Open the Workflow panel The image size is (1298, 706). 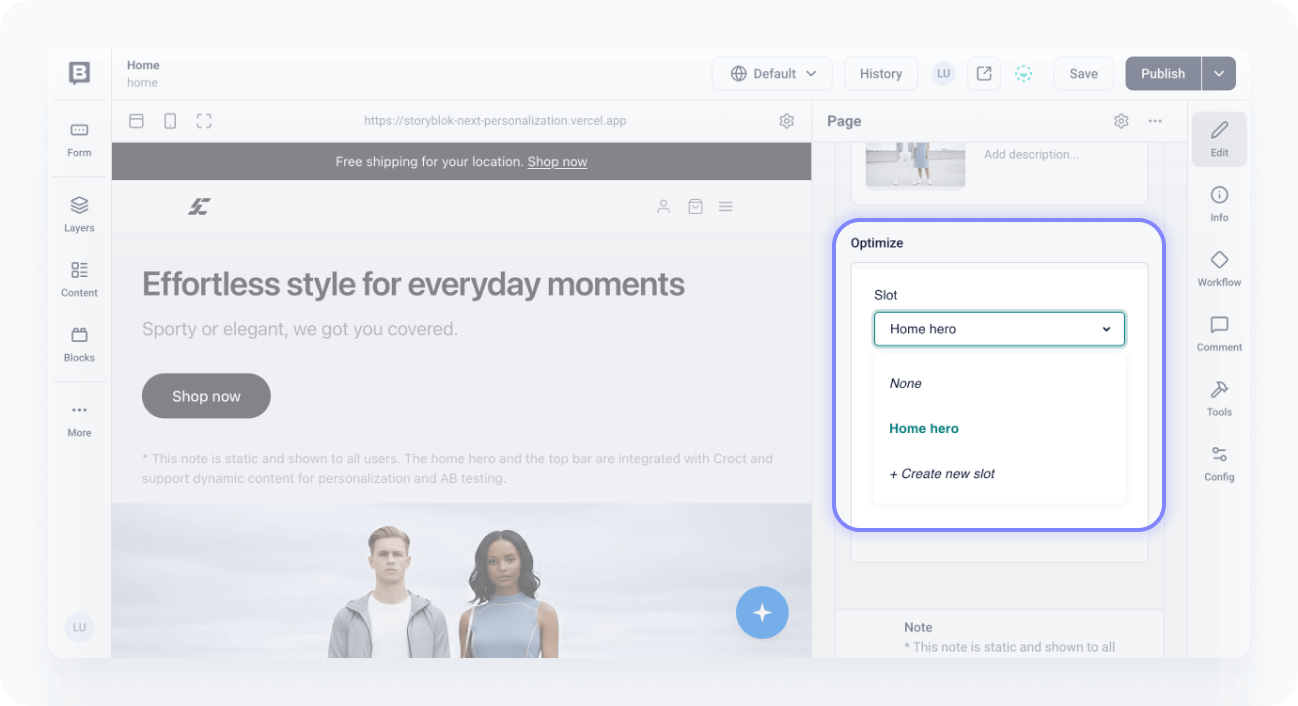1219,268
